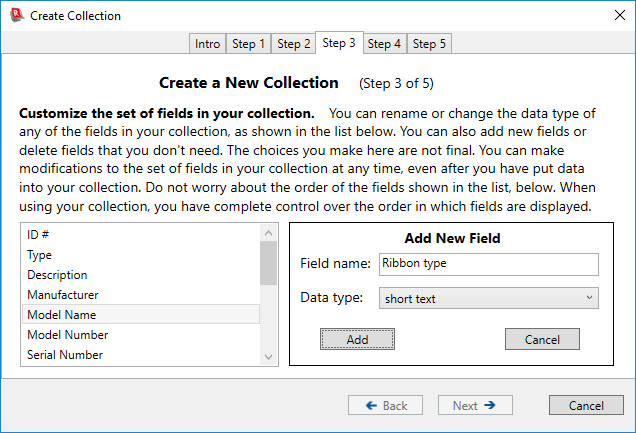Image resolution: width=636 pixels, height=433 pixels.
Task: Switch to the Intro tab
Action: [x=208, y=44]
